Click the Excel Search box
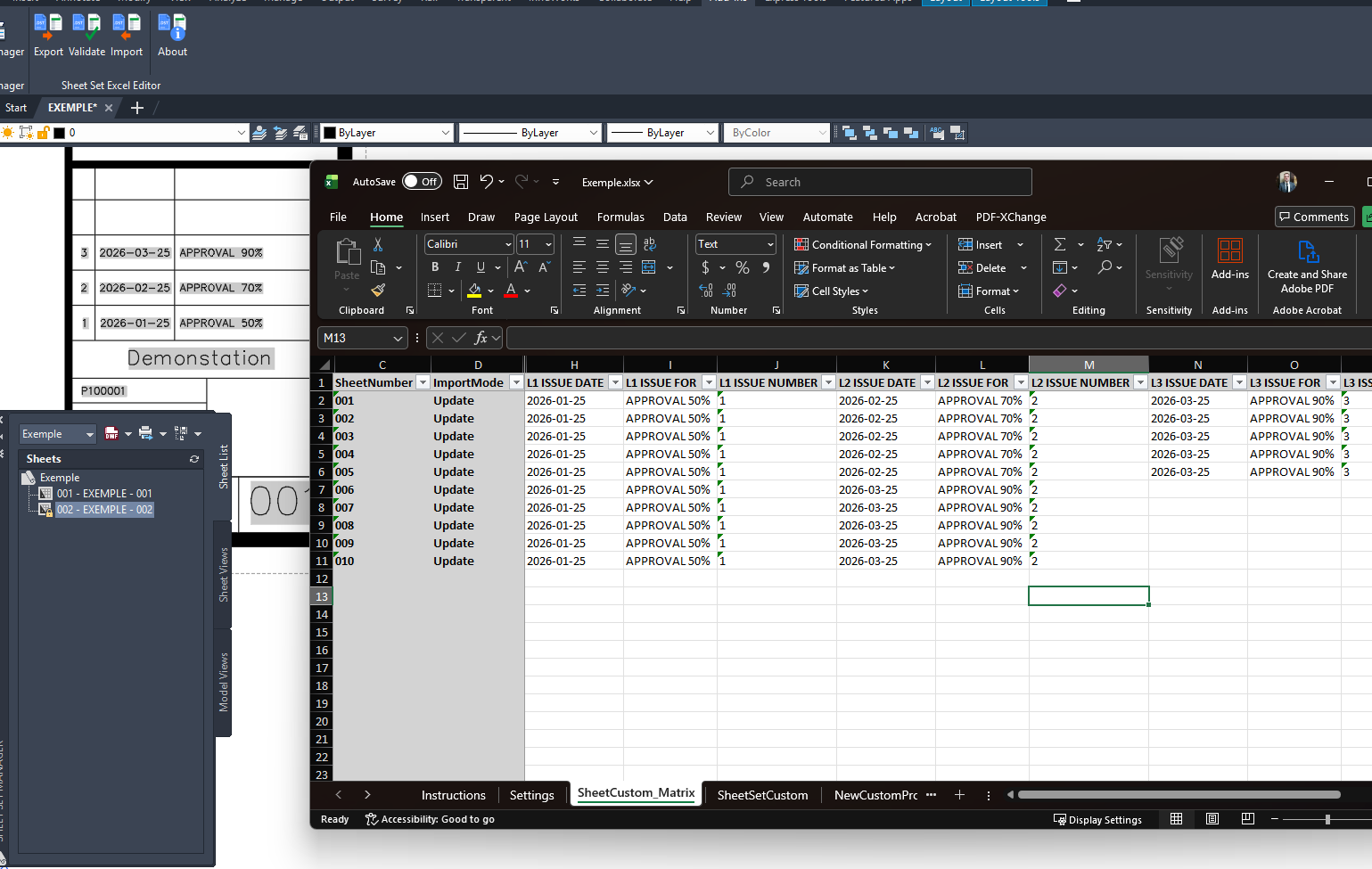This screenshot has width=1372, height=869. [x=880, y=182]
